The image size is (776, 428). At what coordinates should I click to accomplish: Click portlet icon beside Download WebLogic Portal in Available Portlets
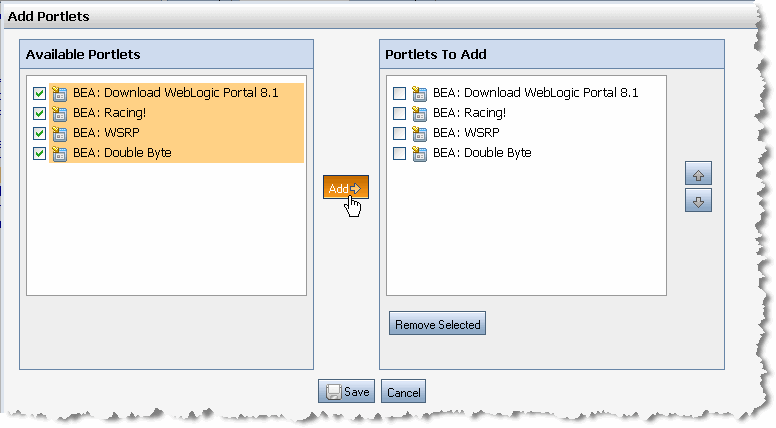pos(59,93)
